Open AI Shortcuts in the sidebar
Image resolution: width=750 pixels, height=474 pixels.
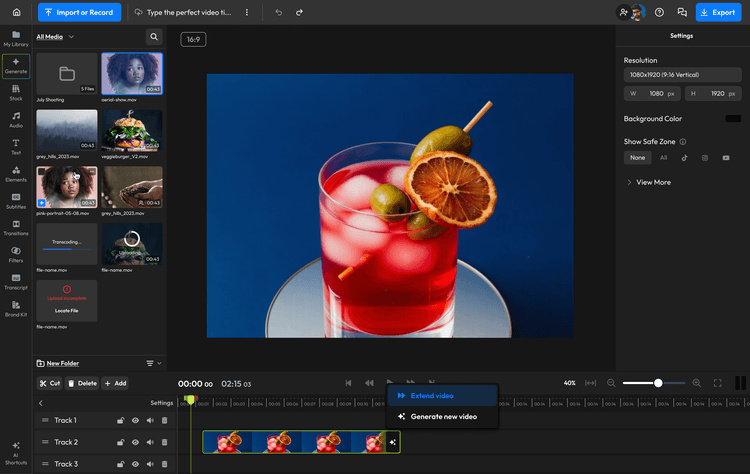[16, 452]
